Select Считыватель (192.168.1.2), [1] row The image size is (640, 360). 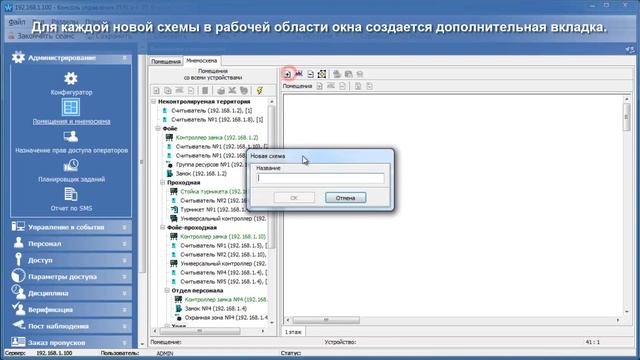(x=211, y=110)
